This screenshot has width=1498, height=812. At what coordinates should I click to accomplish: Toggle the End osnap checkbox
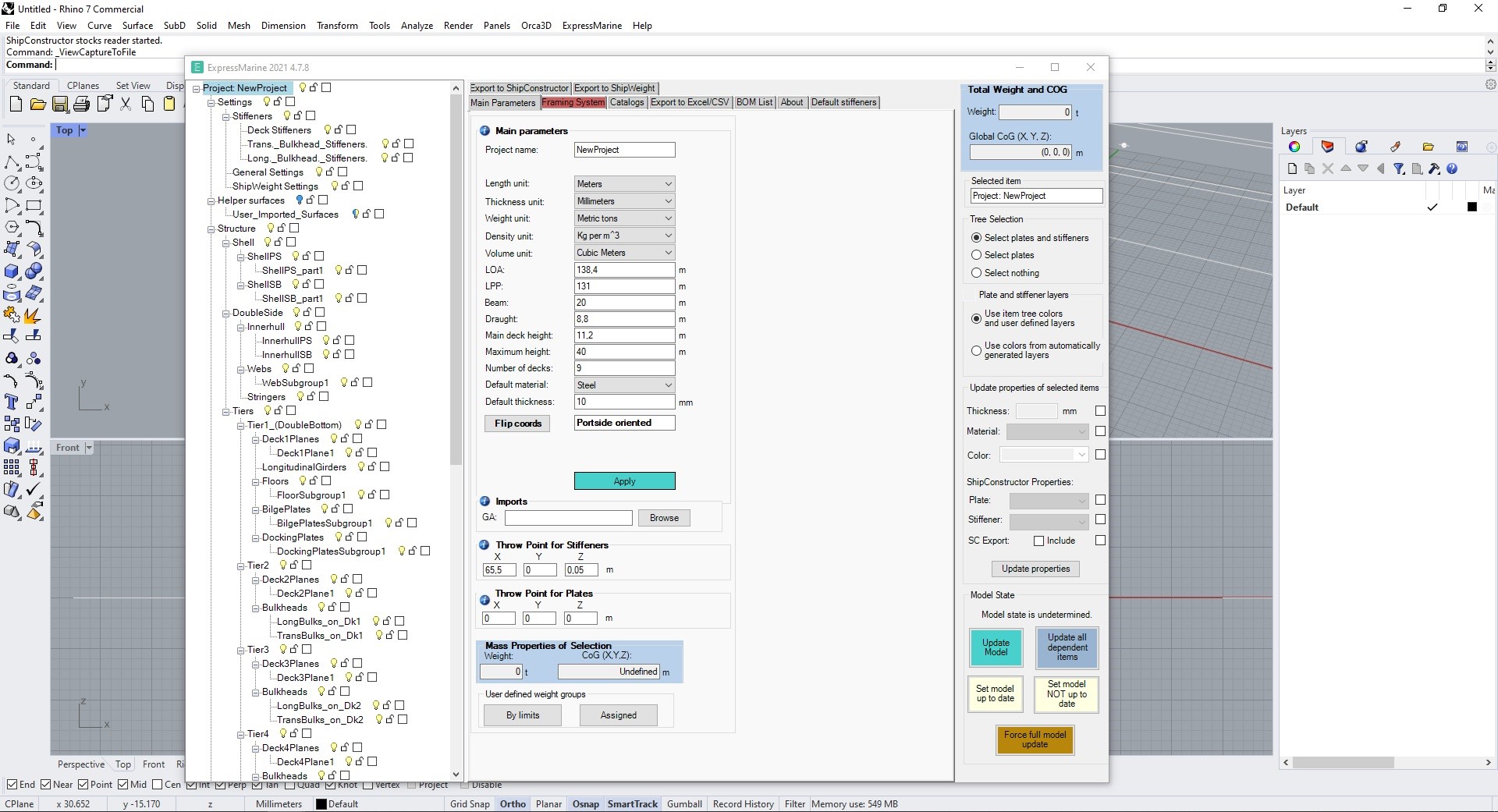coord(12,785)
